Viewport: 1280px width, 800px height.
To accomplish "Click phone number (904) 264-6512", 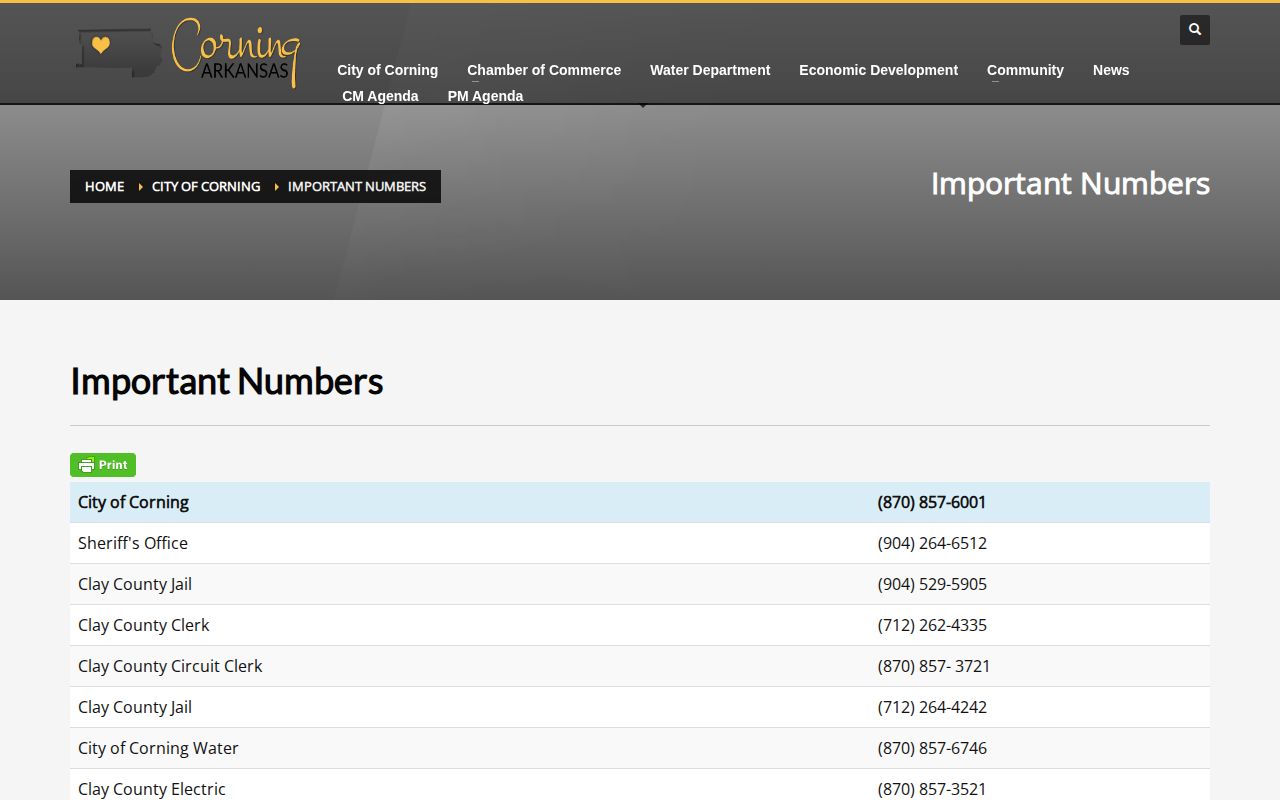I will tap(932, 543).
